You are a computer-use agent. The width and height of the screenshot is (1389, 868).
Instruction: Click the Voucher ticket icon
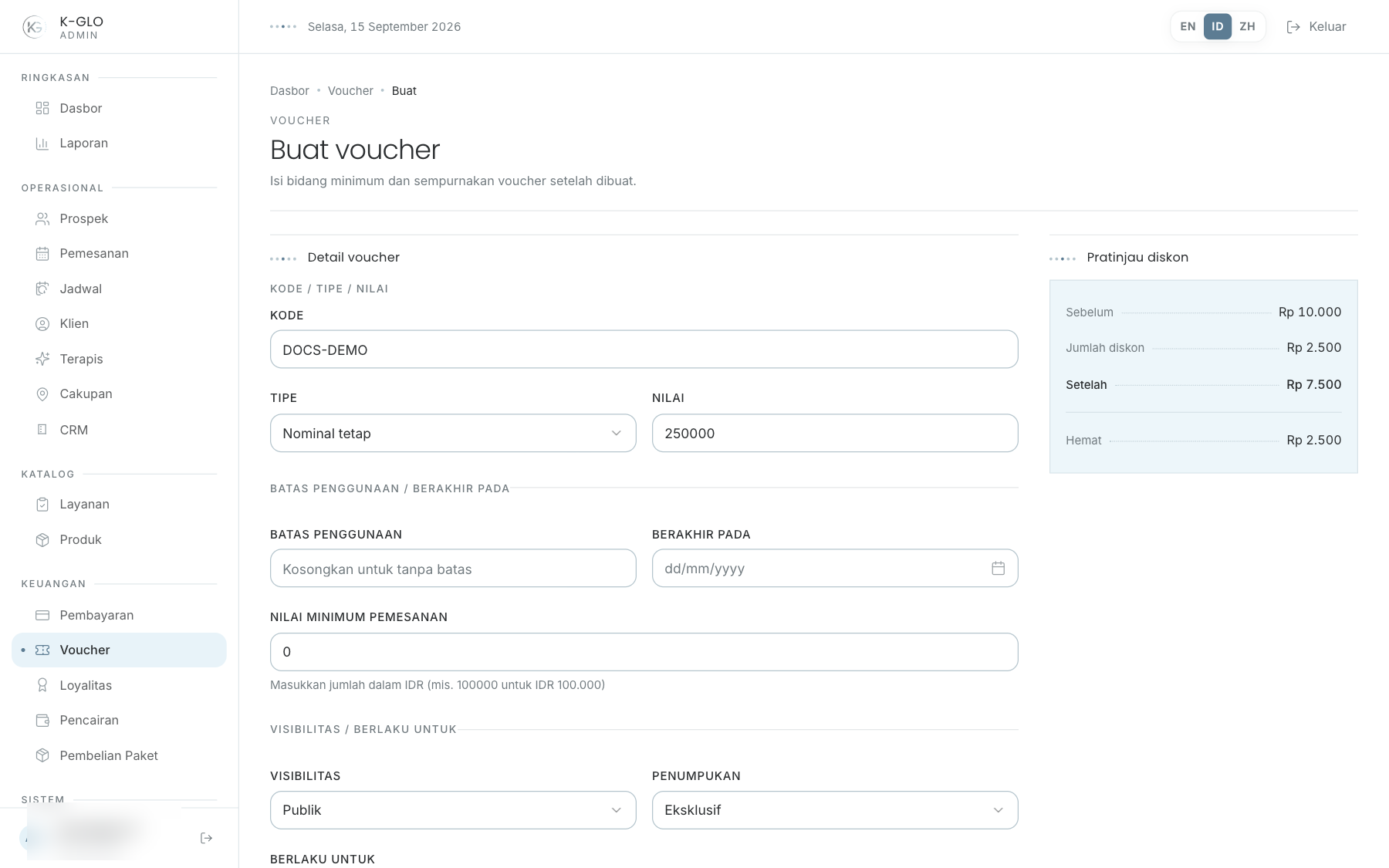coord(42,650)
